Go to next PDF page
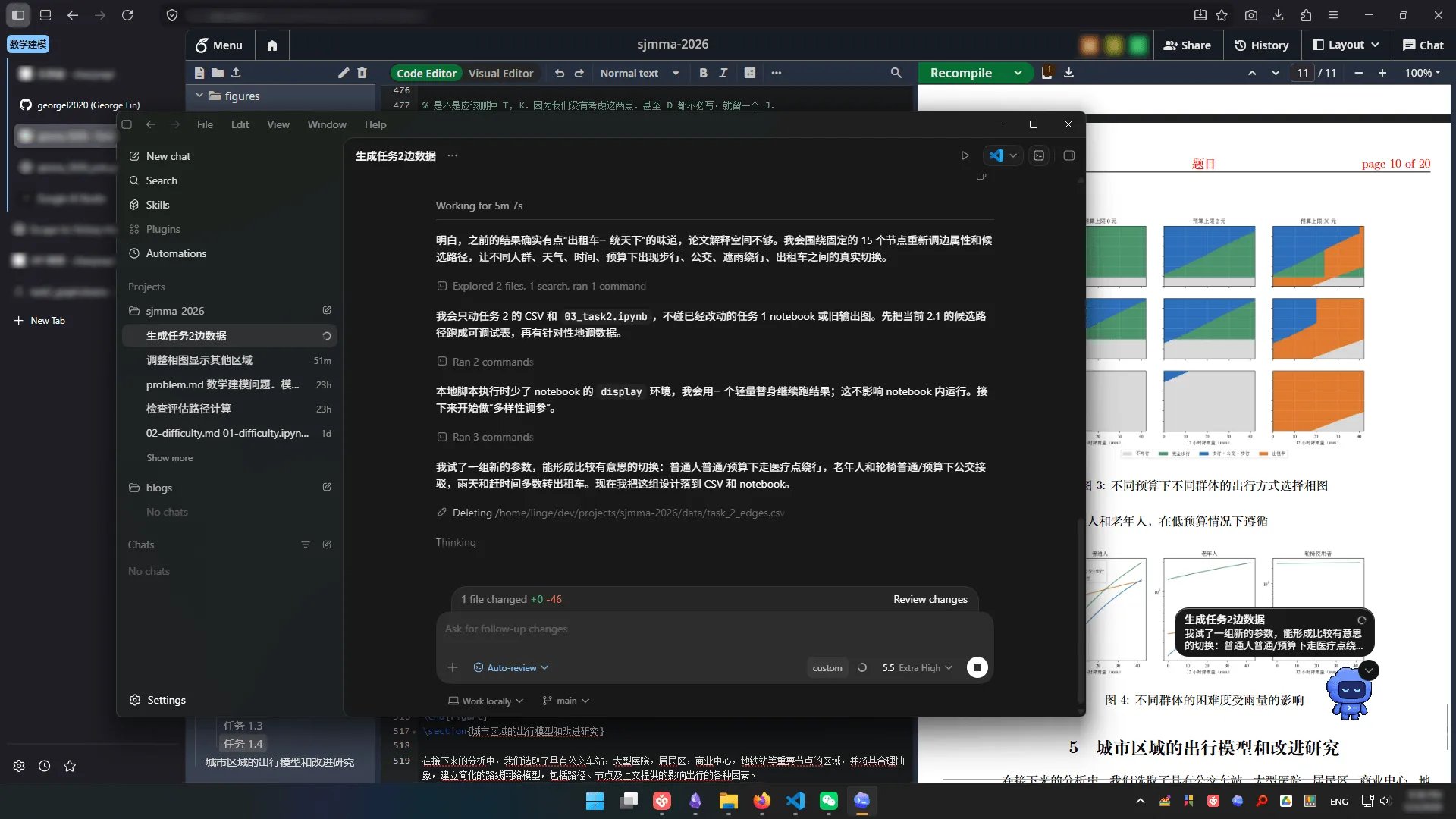The image size is (1456, 819). [1276, 74]
